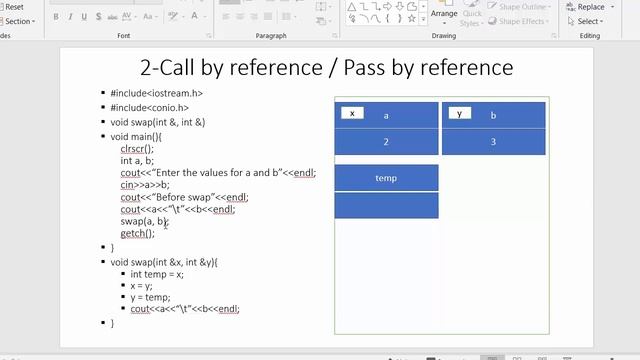640x360 pixels.
Task: Click the 'swap(a, b);' line
Action: [x=144, y=221]
